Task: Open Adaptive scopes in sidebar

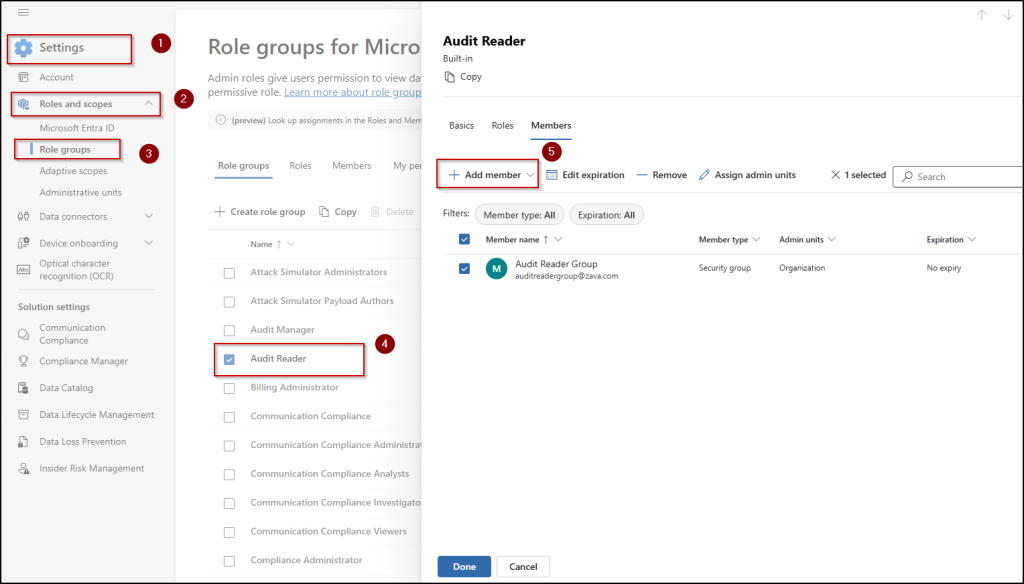Action: 73,171
